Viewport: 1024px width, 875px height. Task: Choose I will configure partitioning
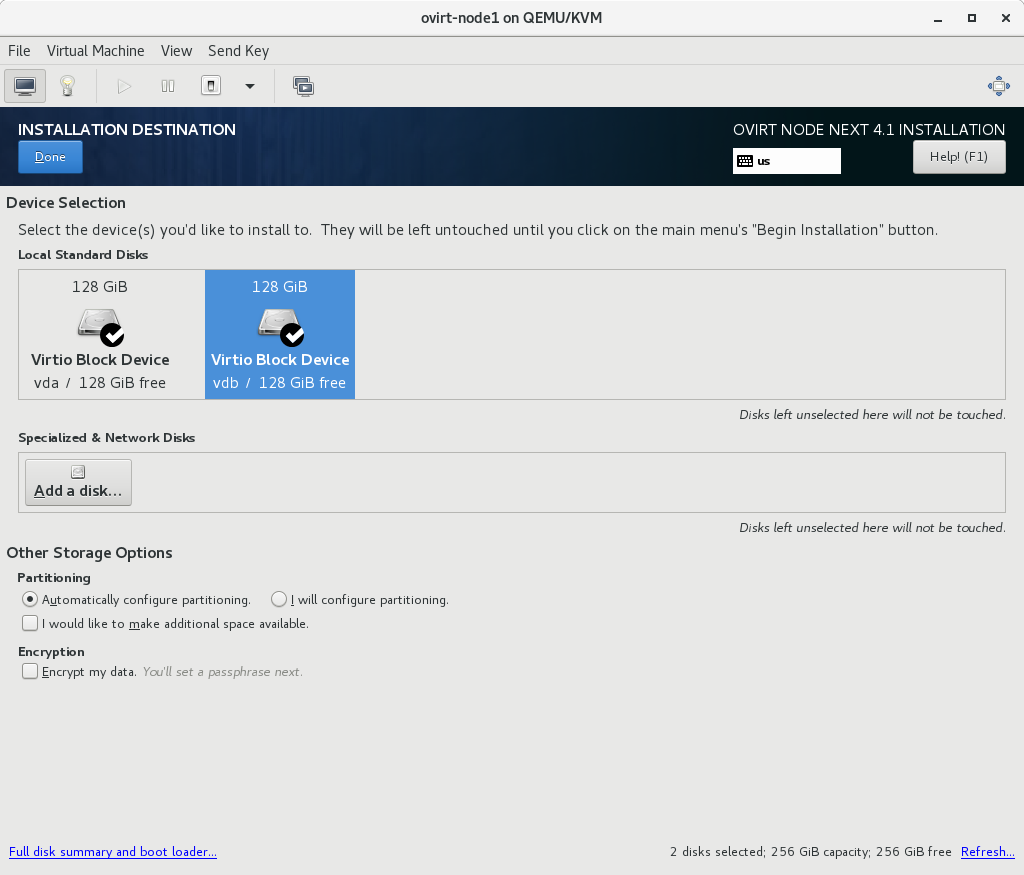coord(360,599)
